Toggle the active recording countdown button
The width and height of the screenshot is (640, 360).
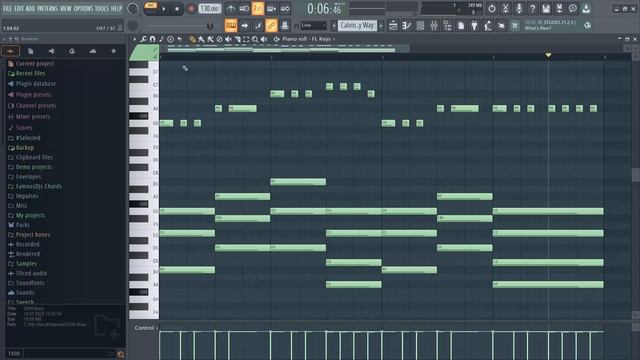(258, 9)
